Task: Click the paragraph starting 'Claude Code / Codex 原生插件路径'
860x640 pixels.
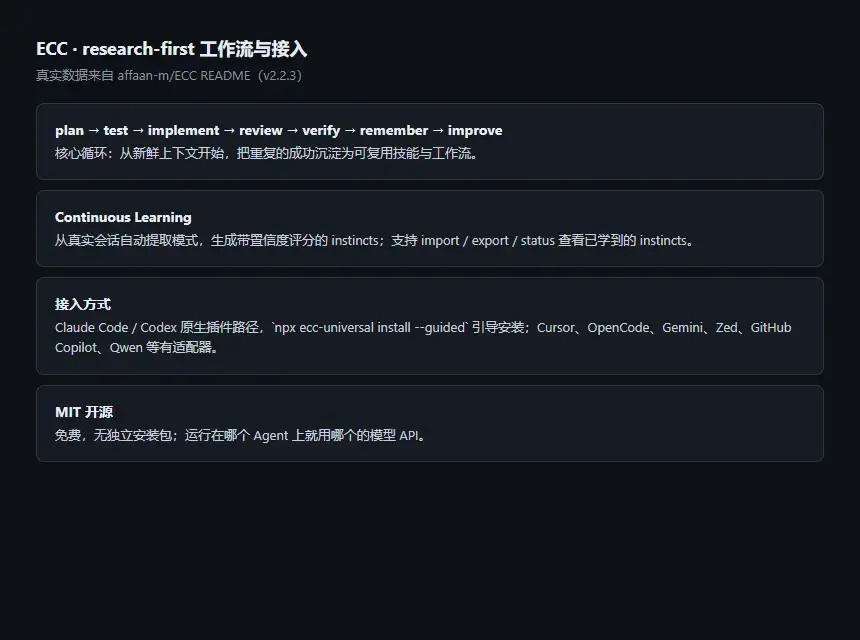Action: point(423,337)
